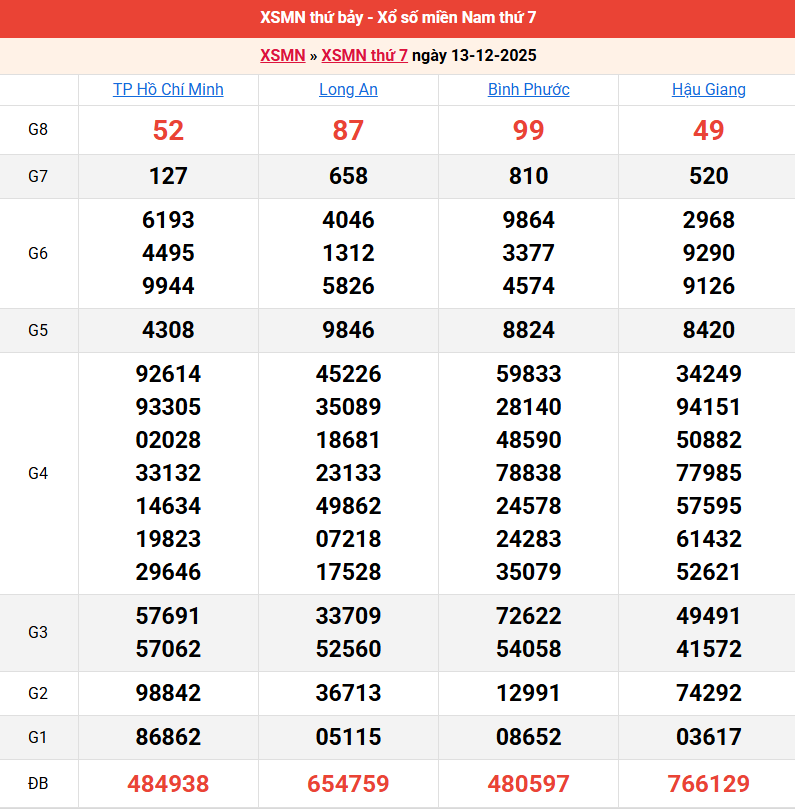
Task: Click the XSMN breadcrumb link
Action: point(282,56)
